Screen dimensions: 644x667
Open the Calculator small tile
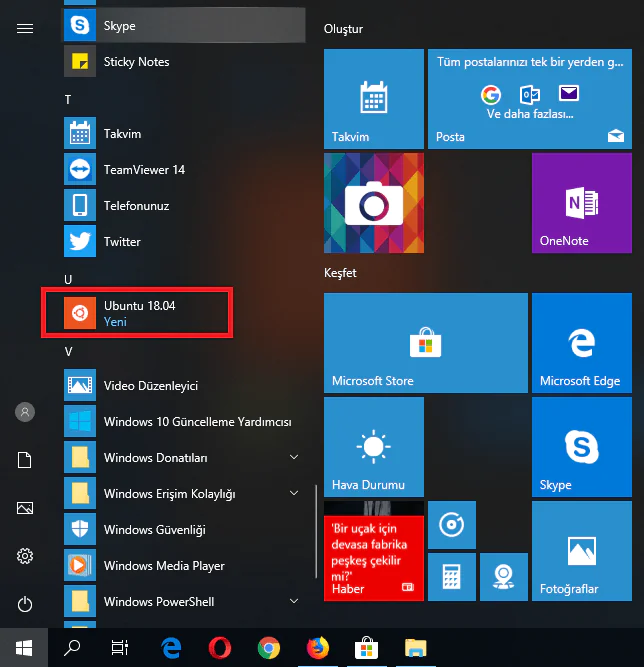451,577
